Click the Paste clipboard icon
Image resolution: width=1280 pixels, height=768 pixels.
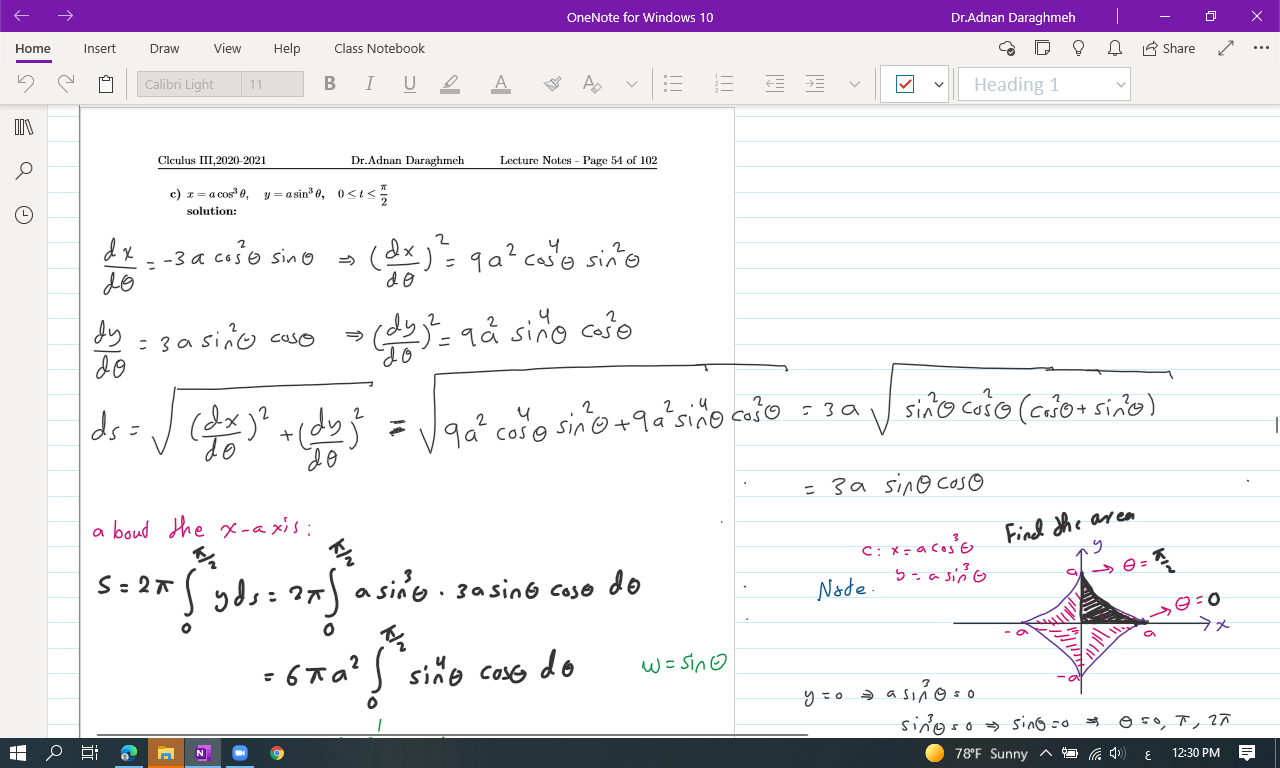point(106,85)
